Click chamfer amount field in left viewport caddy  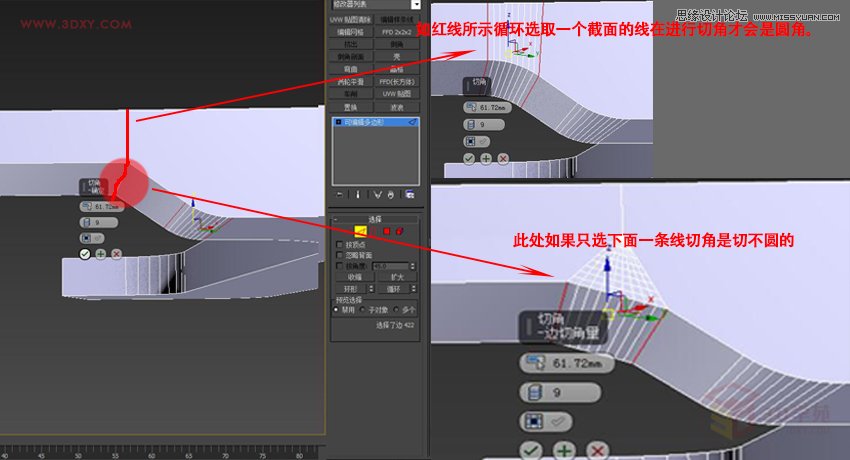coord(101,206)
